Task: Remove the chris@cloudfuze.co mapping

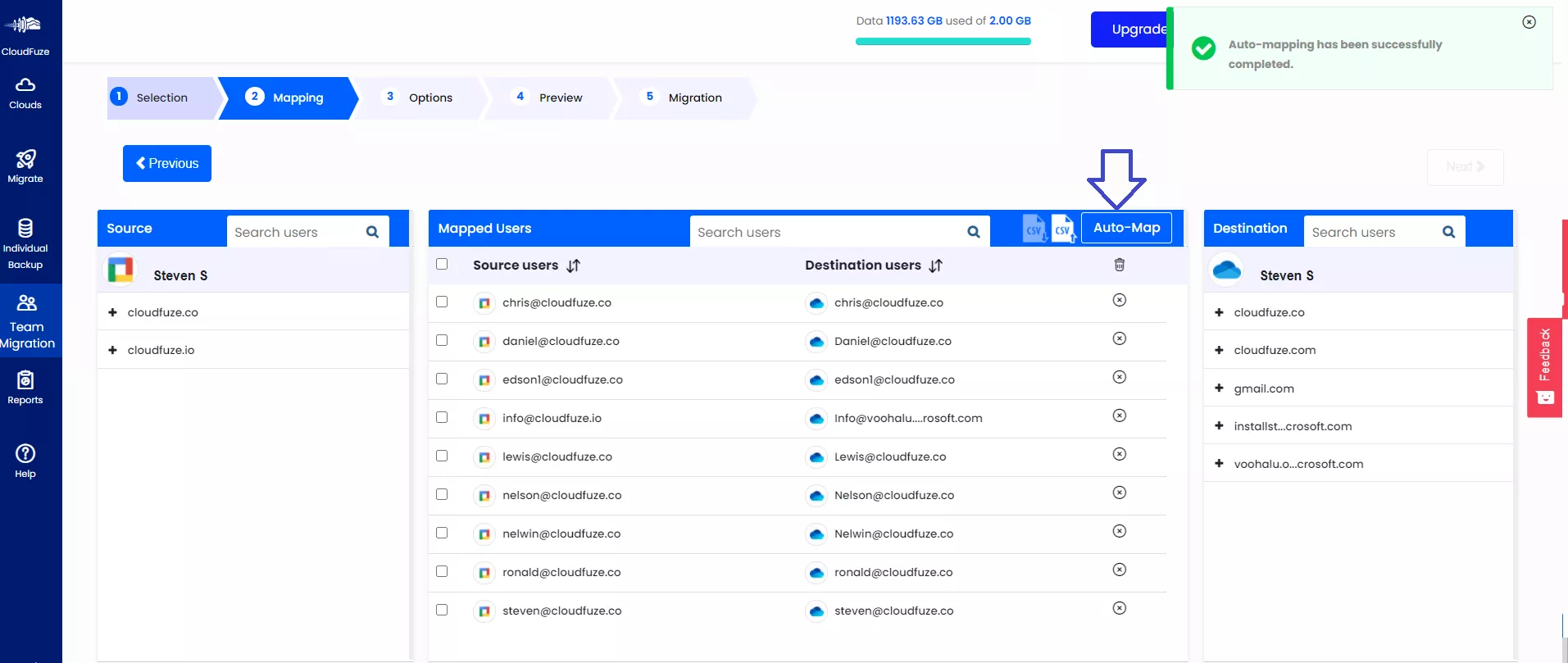Action: coord(1120,300)
